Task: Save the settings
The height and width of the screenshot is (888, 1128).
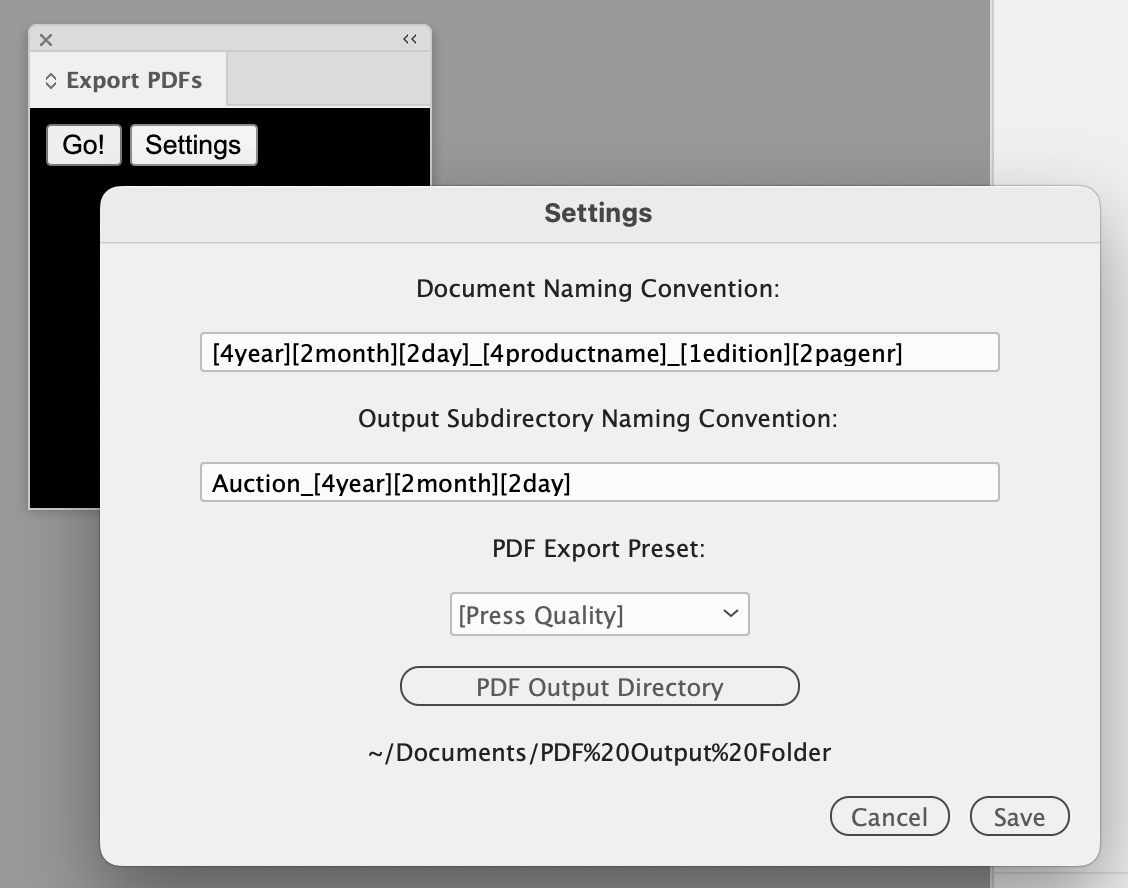Action: point(1019,817)
